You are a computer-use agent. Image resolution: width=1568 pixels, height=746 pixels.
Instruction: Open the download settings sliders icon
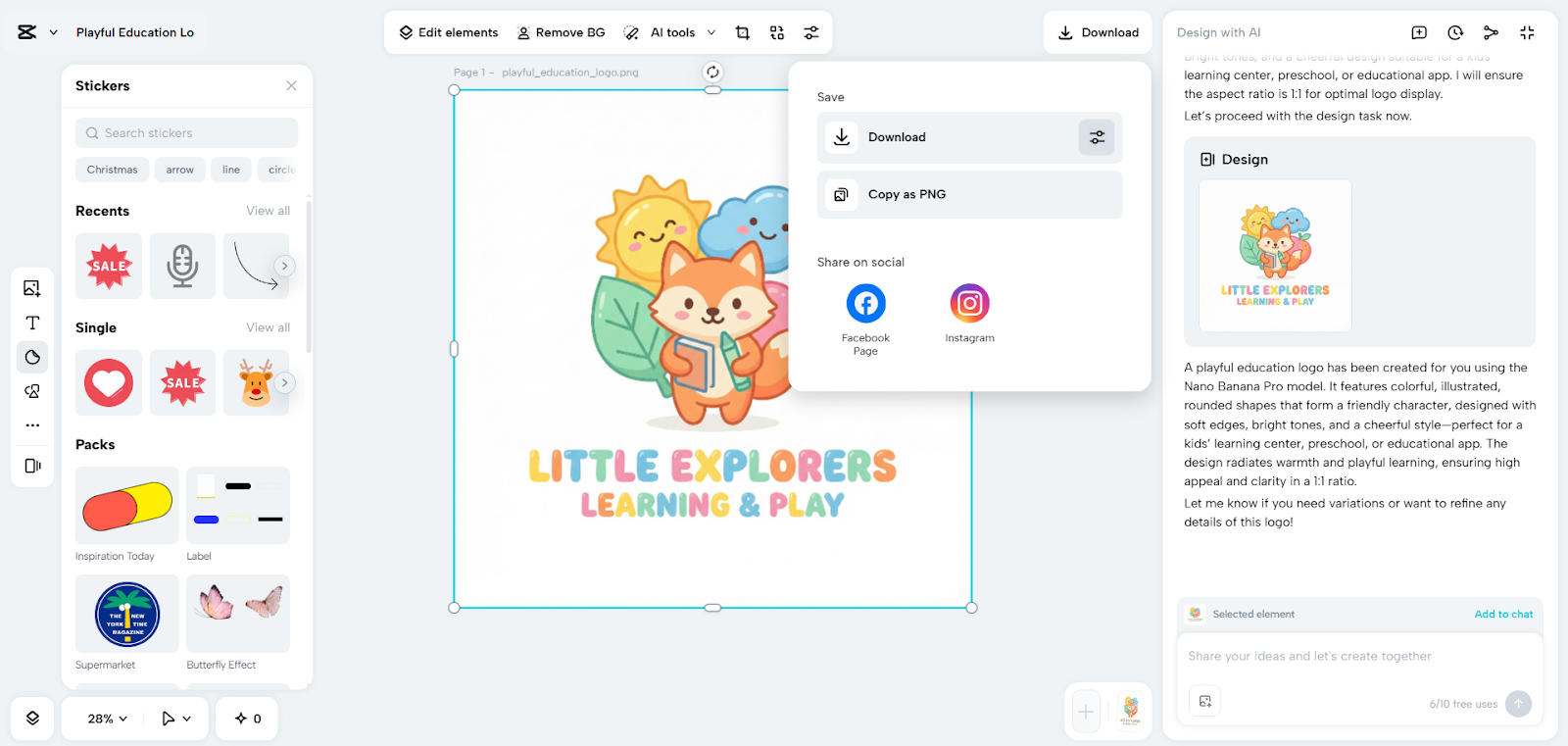pyautogui.click(x=1097, y=137)
